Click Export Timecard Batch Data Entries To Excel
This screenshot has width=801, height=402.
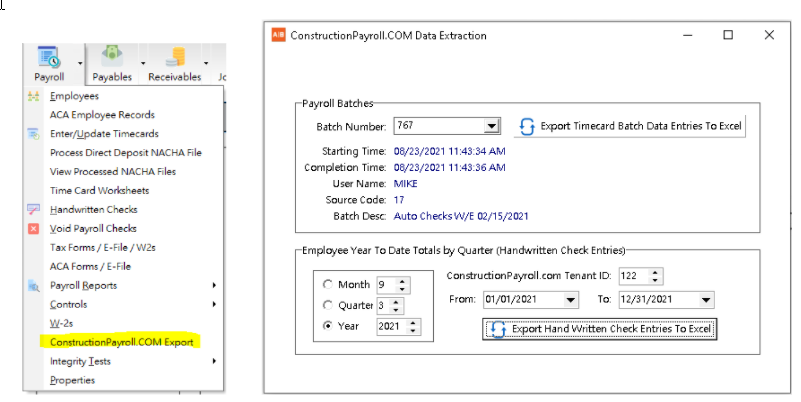[x=629, y=126]
